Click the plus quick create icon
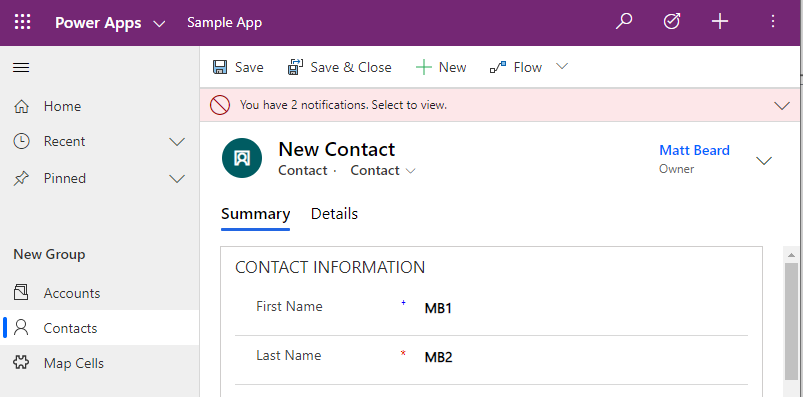This screenshot has width=803, height=397. [720, 22]
